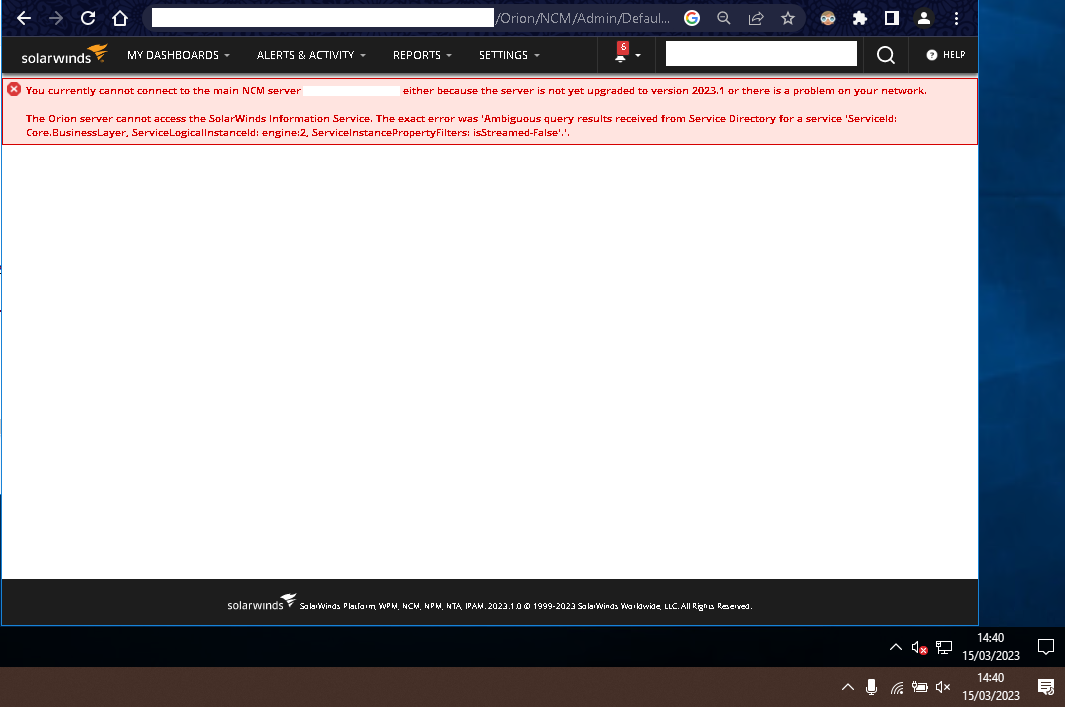
Task: Expand the notifications dropdown arrow
Action: coord(638,56)
